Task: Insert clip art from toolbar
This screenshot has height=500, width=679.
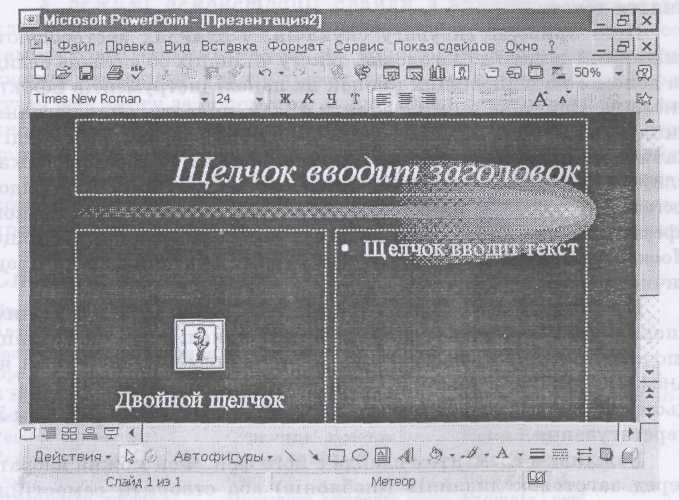Action: click(x=461, y=73)
